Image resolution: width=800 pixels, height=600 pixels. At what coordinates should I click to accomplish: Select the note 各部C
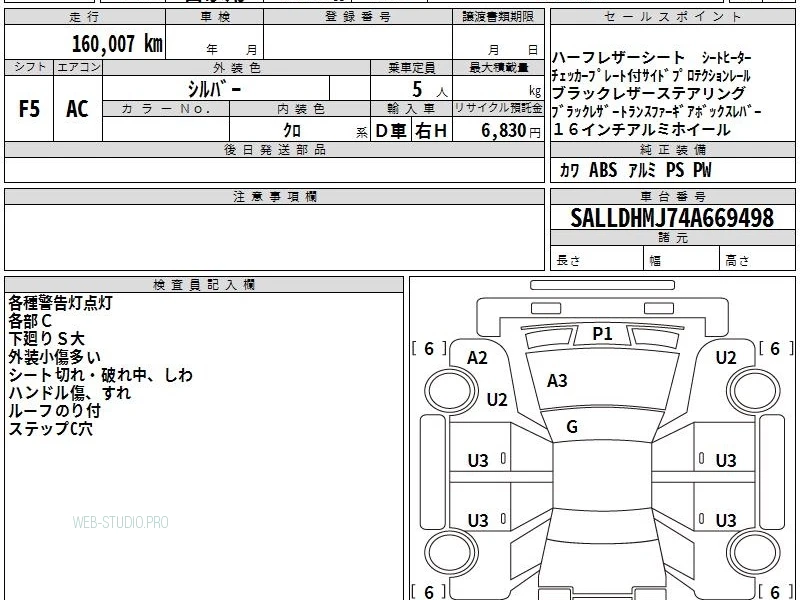pyautogui.click(x=30, y=321)
